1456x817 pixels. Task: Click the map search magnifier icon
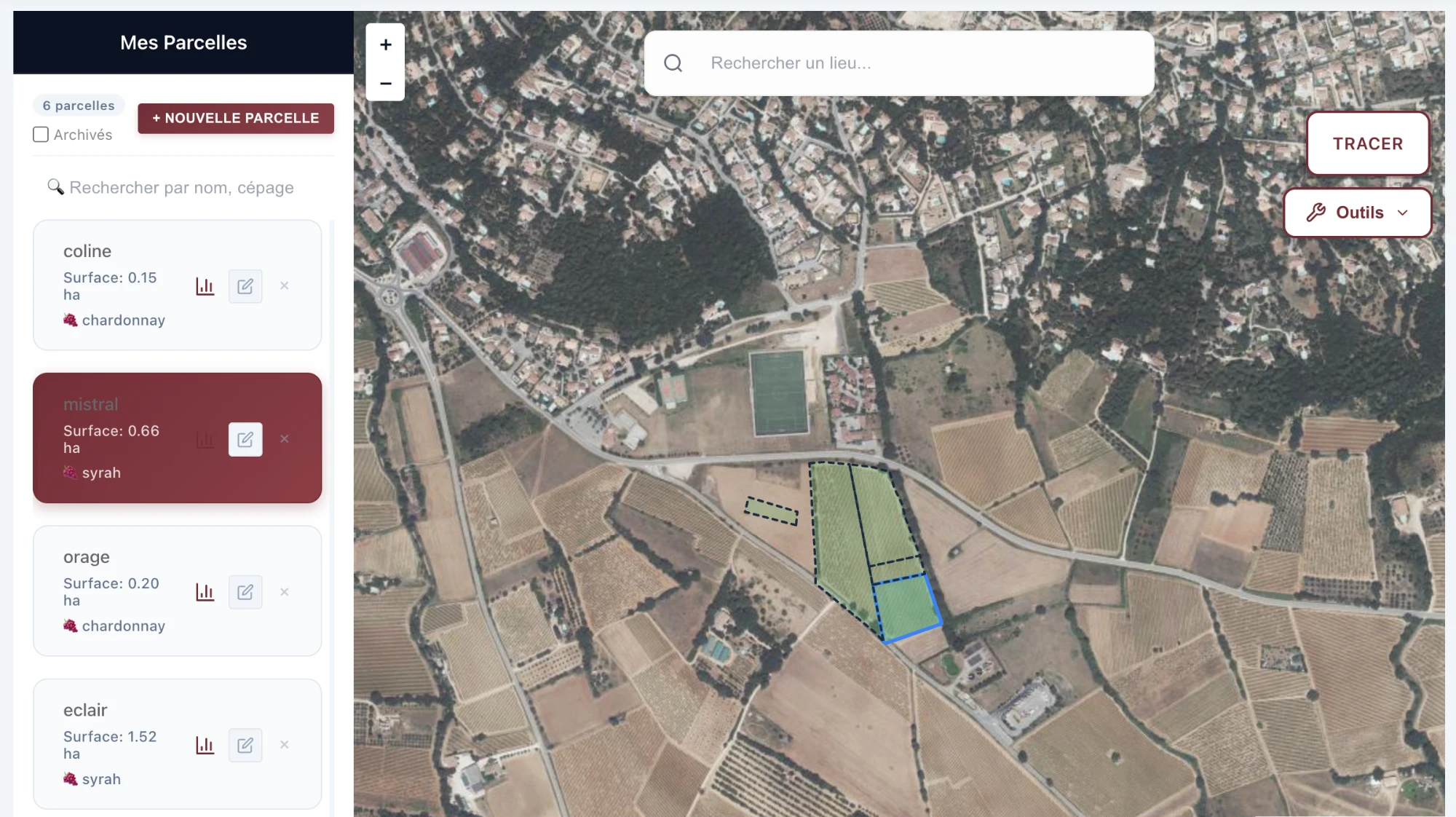673,63
